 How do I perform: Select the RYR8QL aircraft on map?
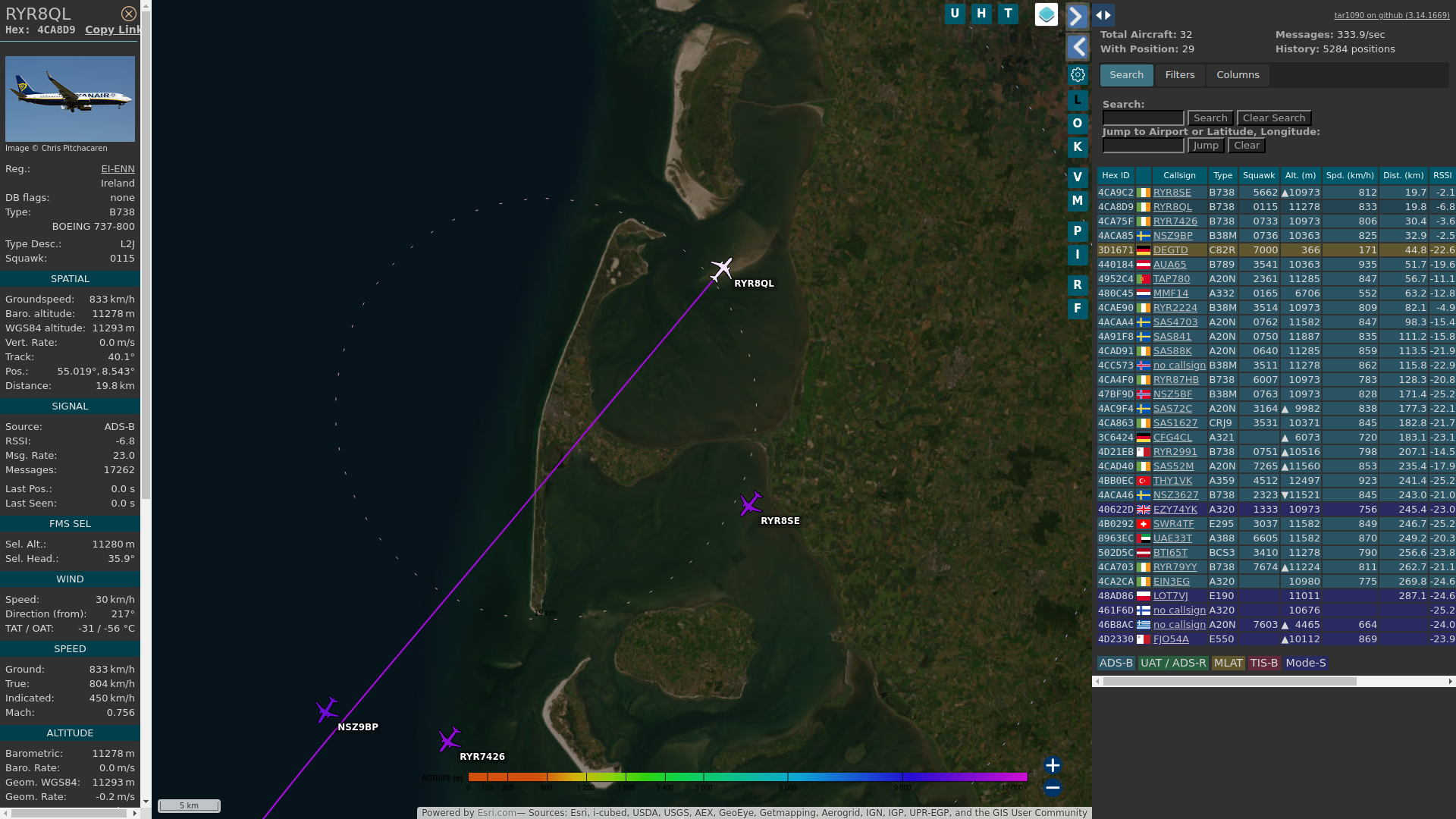[x=721, y=269]
